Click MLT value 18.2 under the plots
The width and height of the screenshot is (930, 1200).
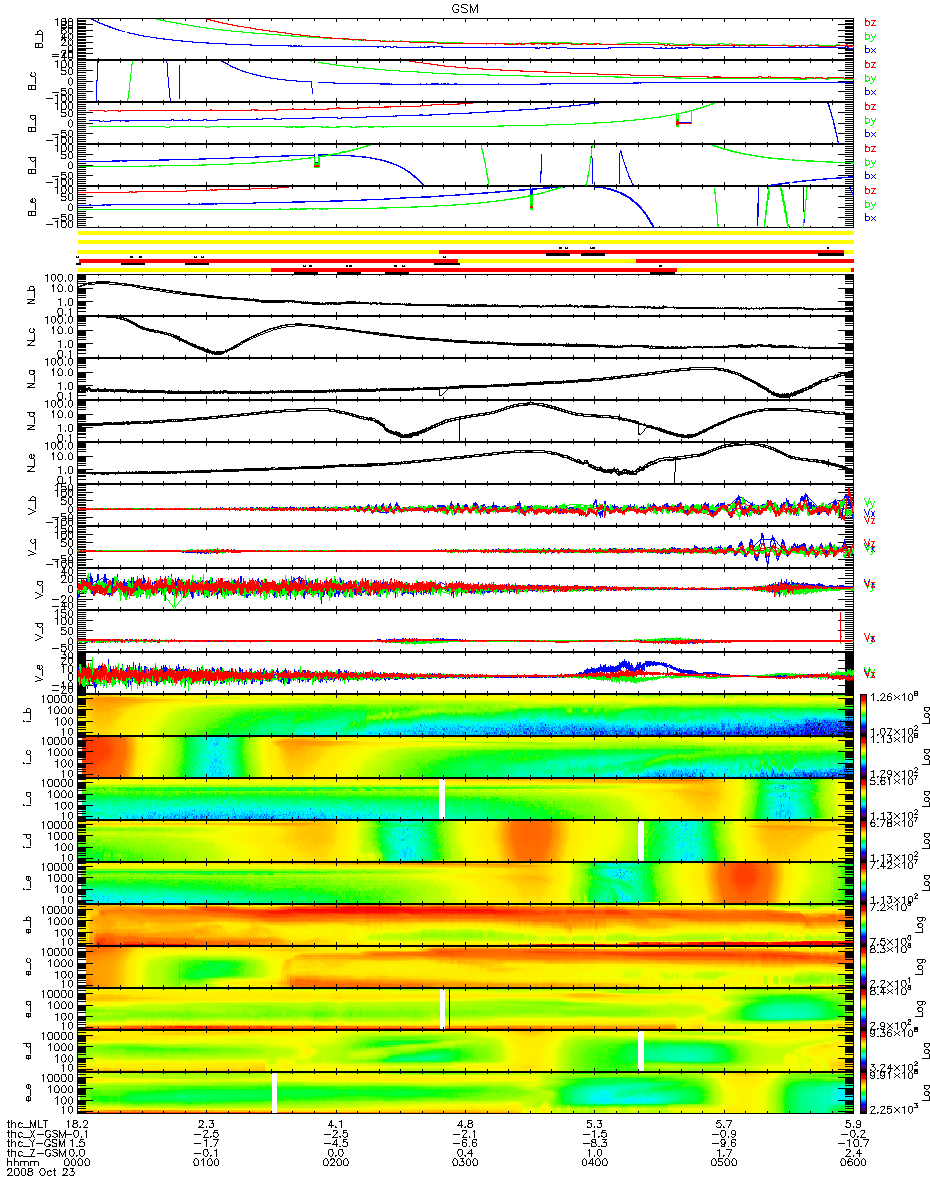pyautogui.click(x=79, y=1124)
